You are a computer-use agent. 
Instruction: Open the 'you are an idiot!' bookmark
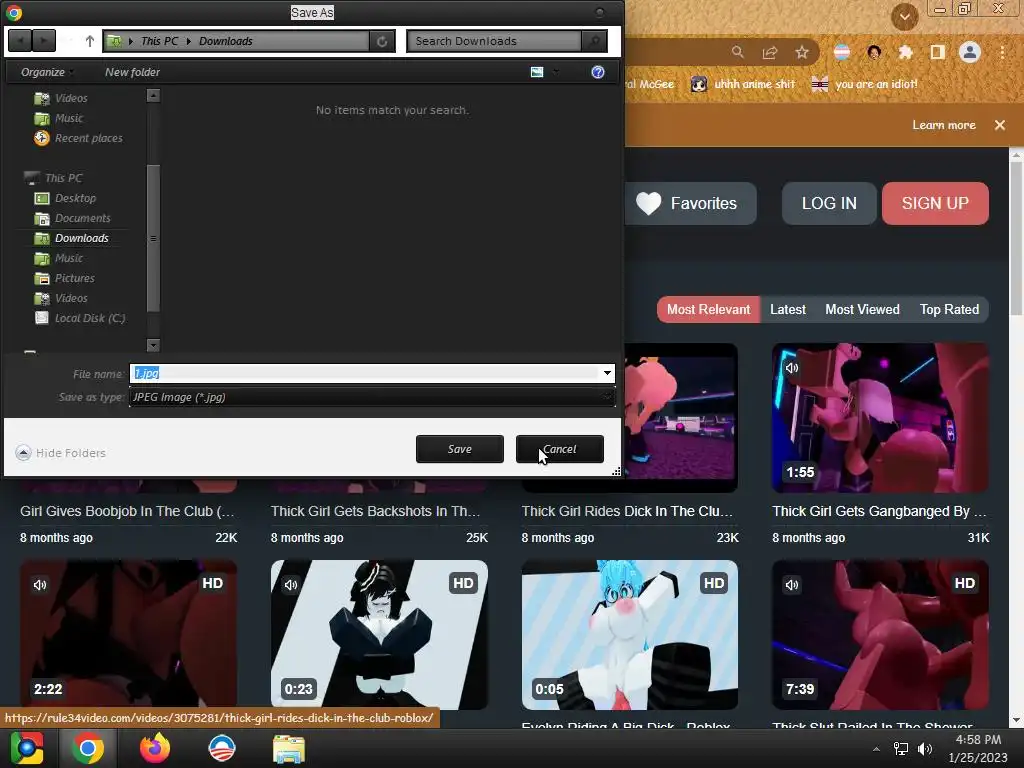coord(864,84)
